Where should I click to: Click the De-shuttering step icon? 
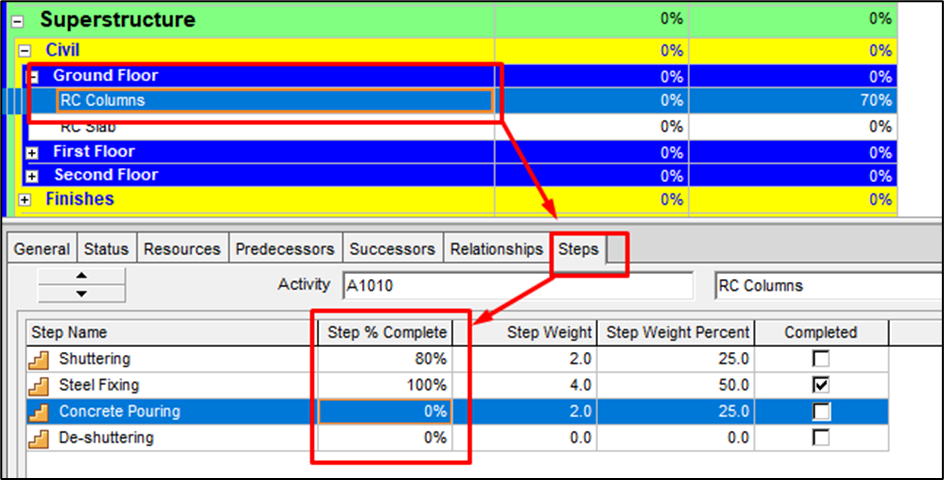coord(40,437)
